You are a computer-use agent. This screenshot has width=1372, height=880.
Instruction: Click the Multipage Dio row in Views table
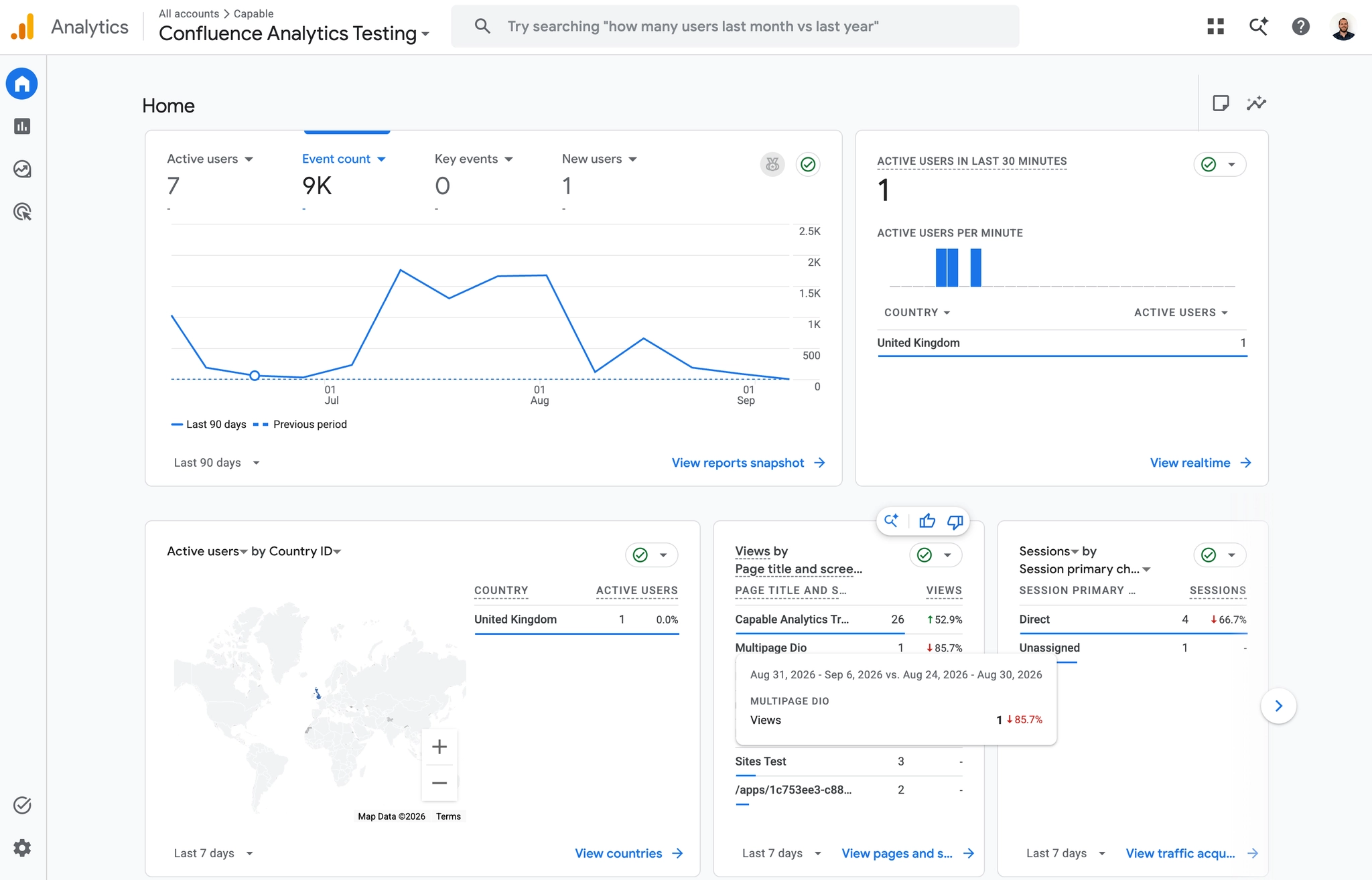point(849,647)
